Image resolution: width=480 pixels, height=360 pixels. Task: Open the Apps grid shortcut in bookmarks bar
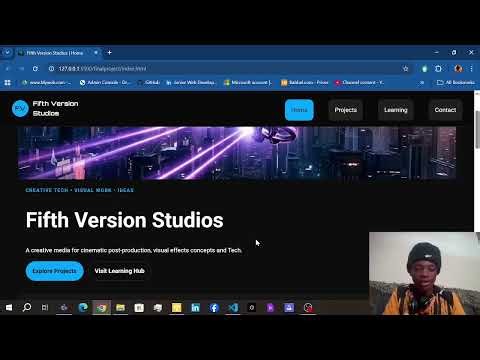click(7, 82)
